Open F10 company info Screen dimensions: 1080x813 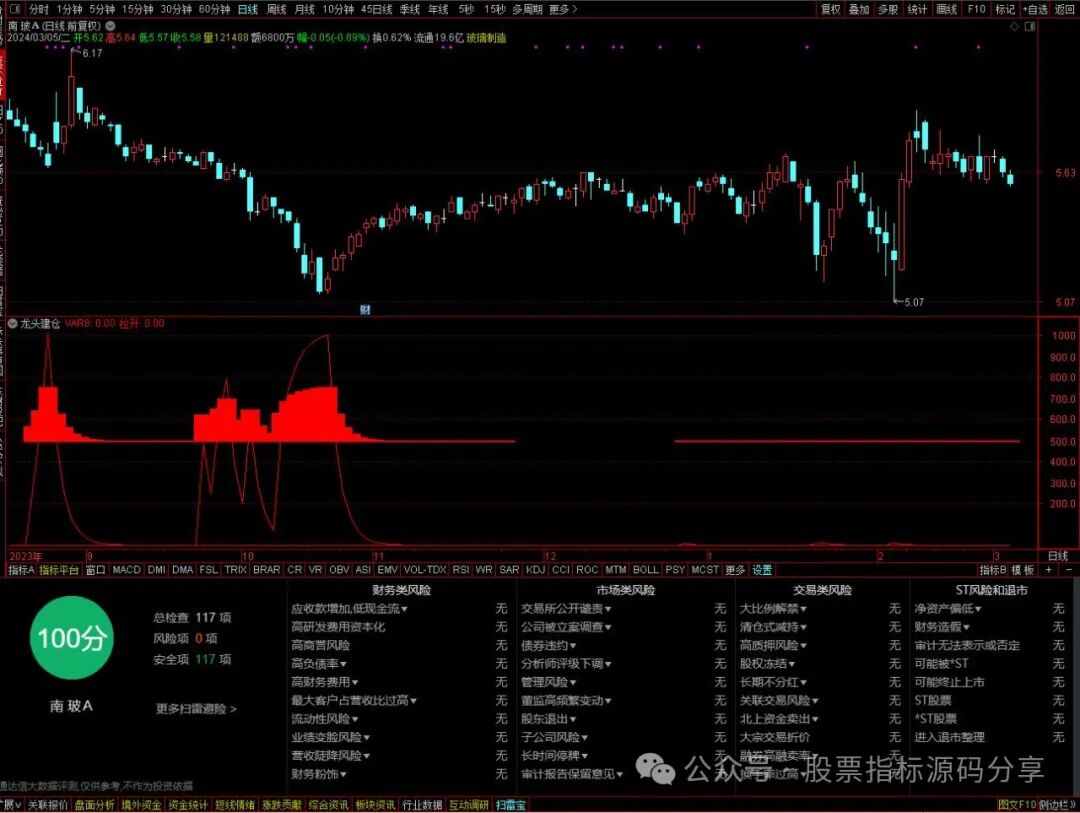977,9
